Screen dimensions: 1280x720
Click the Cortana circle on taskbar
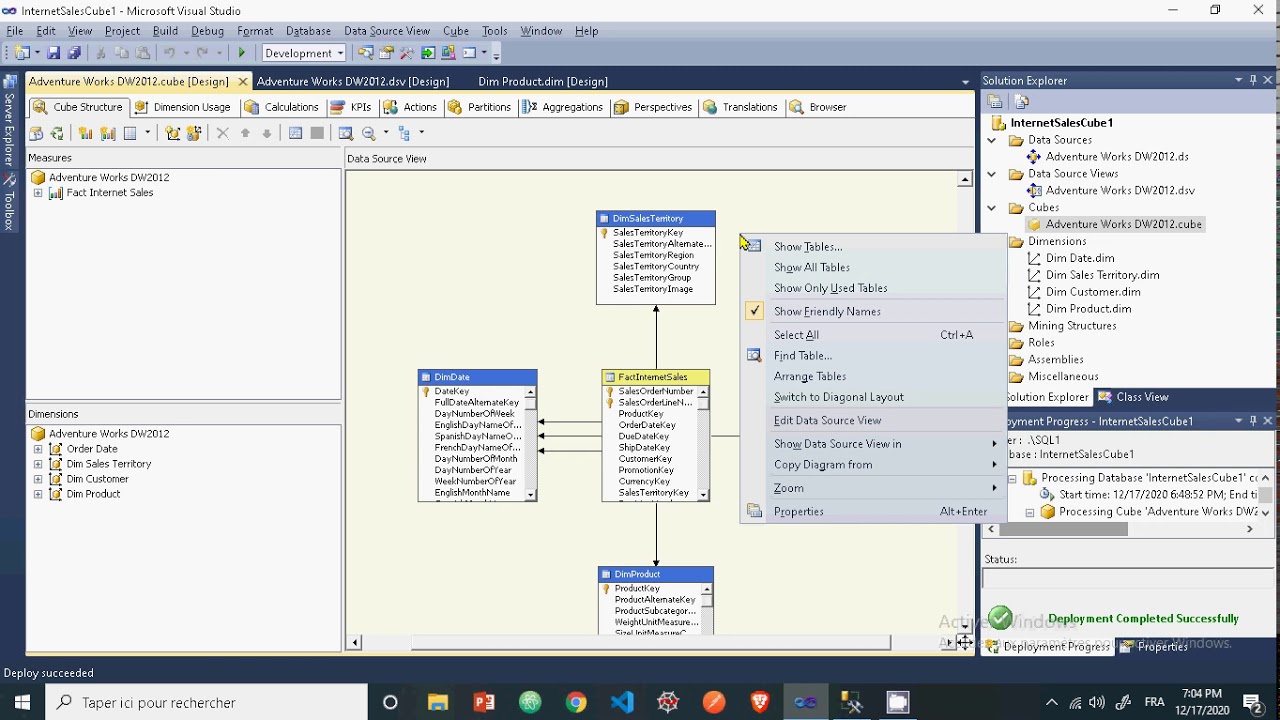390,702
